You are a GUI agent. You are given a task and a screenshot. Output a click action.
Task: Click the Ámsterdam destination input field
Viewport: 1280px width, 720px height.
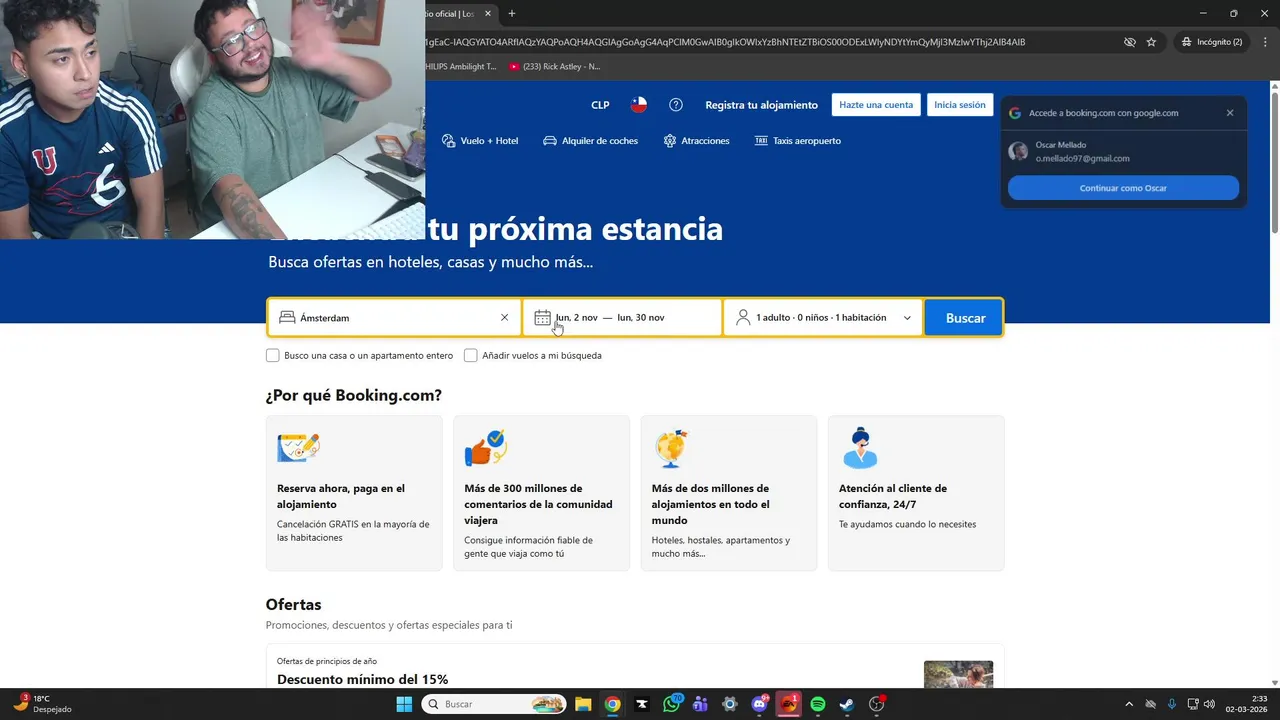tap(395, 318)
